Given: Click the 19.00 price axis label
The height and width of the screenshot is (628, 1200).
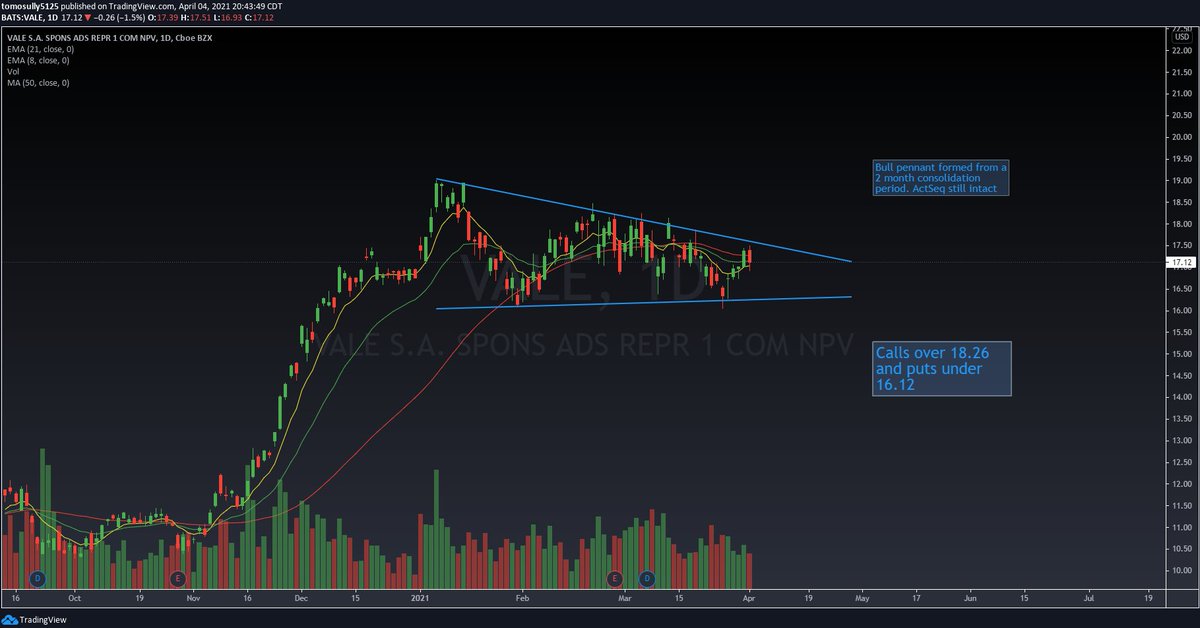Looking at the screenshot, I should pos(1180,181).
